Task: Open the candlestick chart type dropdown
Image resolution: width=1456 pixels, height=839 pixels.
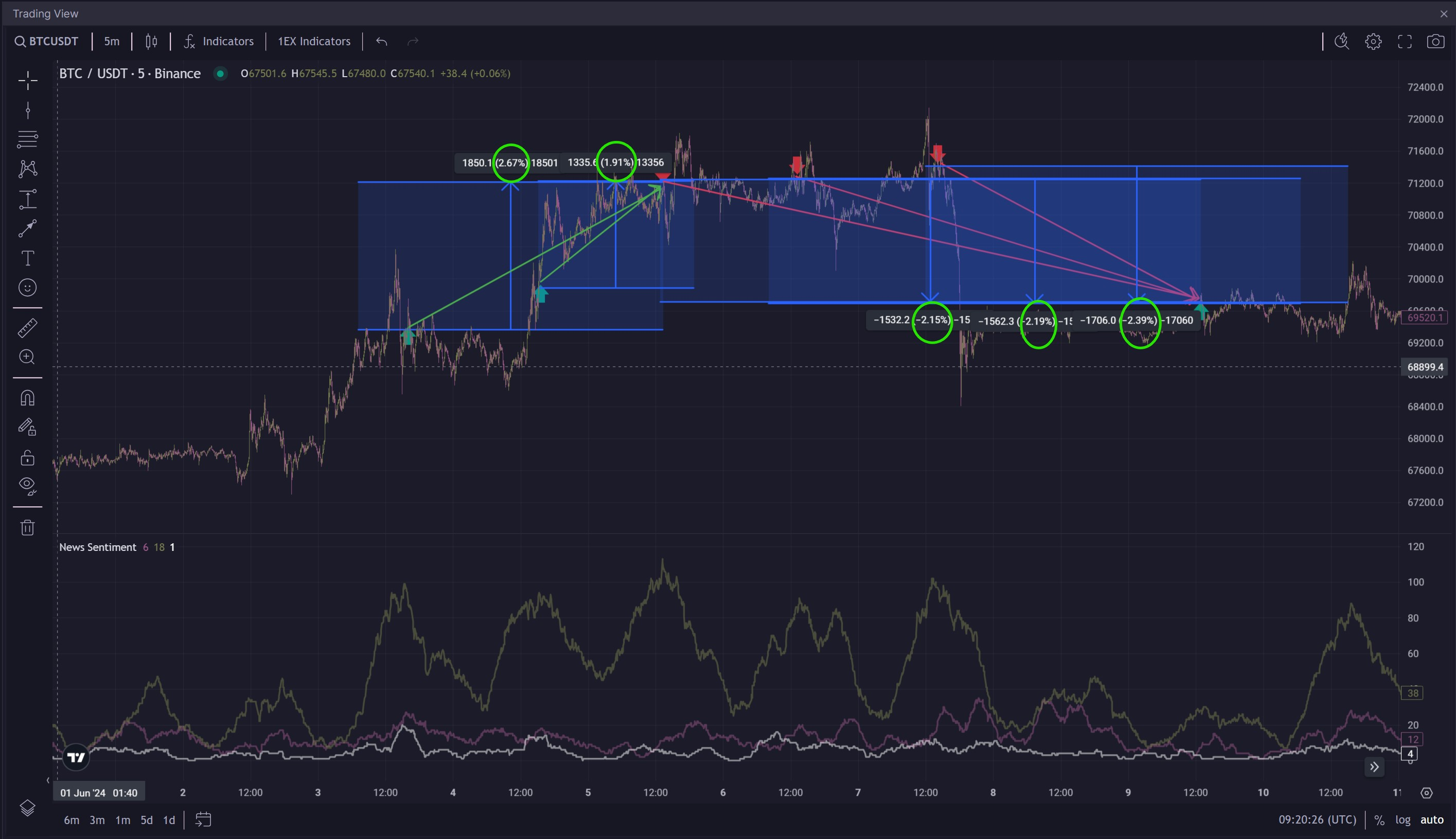Action: (x=152, y=42)
